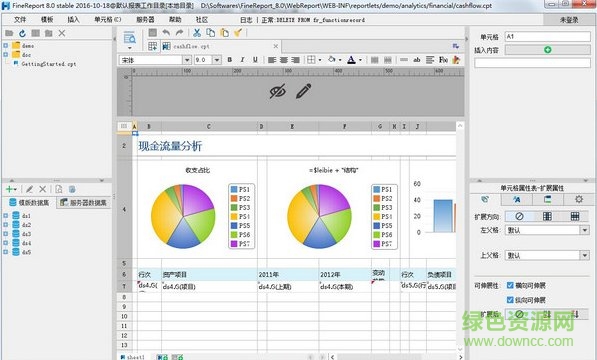Select no-expand direction option
Viewport: 597px width, 360px height.
tap(519, 217)
